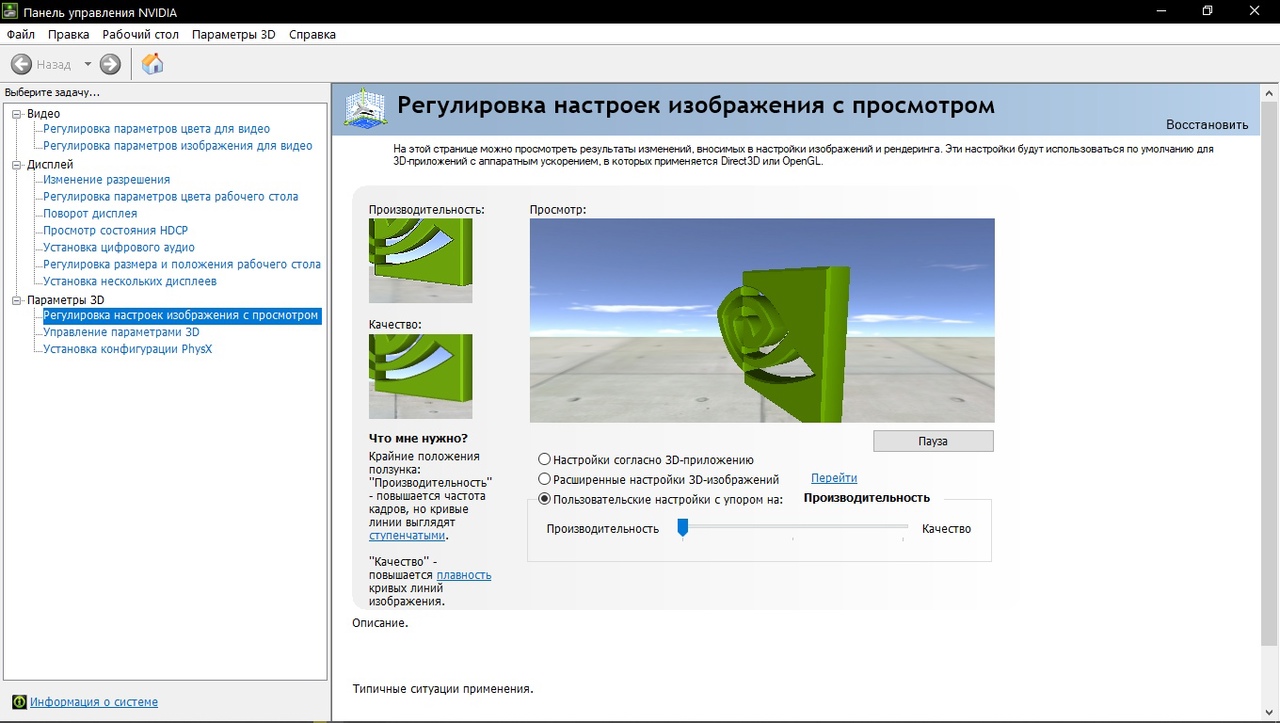Click the 'Производительность' preview thumbnail
This screenshot has height=723, width=1280.
click(x=420, y=261)
